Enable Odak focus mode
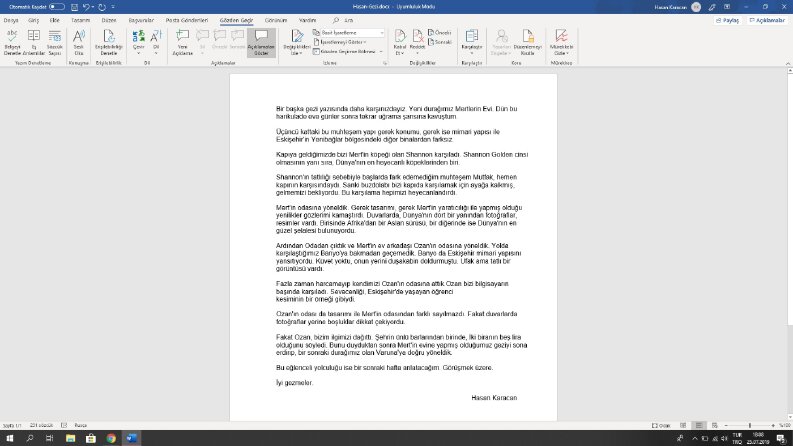Image resolution: width=793 pixels, height=446 pixels. pos(661,425)
